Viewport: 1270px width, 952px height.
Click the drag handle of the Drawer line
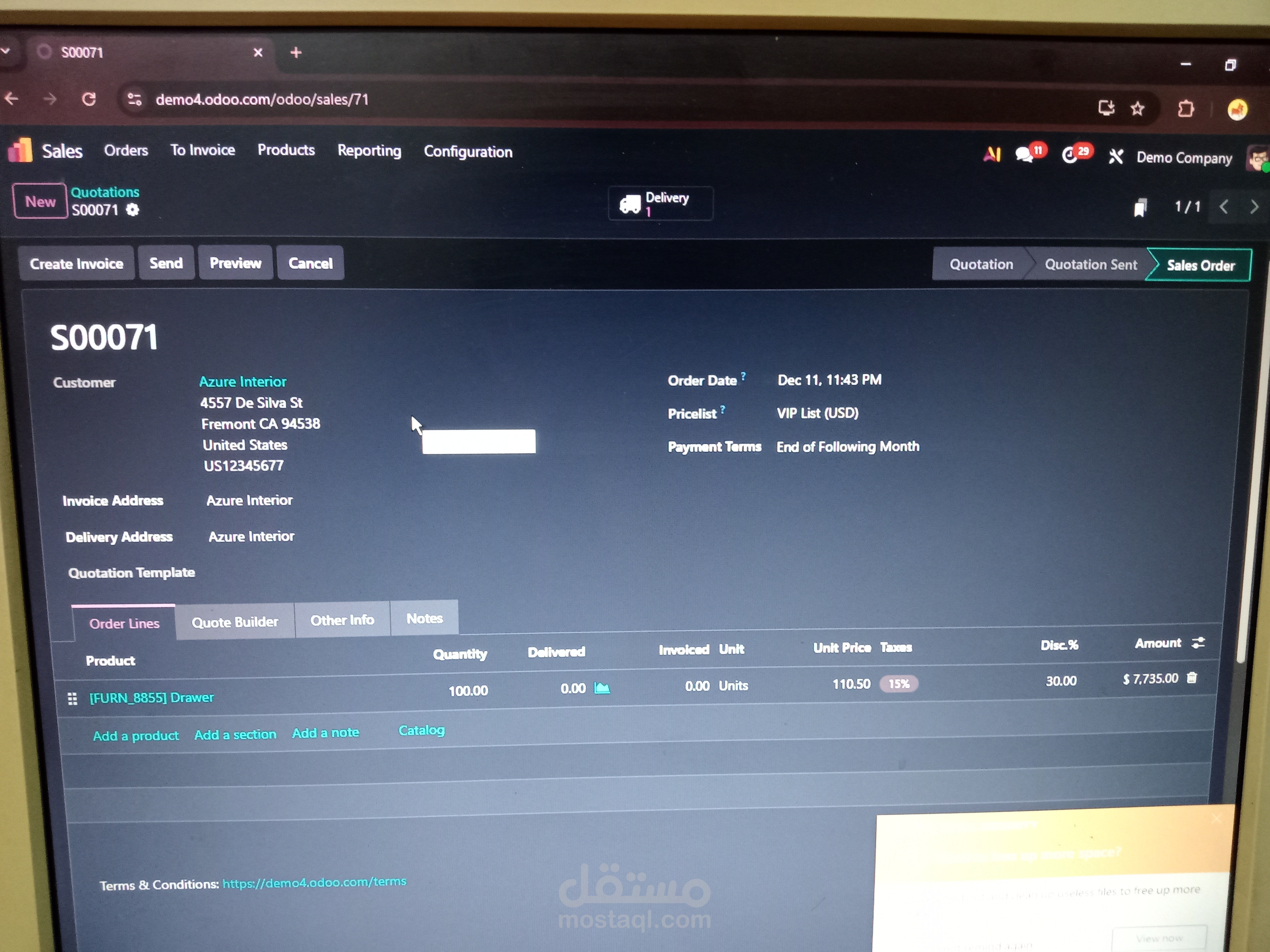click(x=72, y=698)
